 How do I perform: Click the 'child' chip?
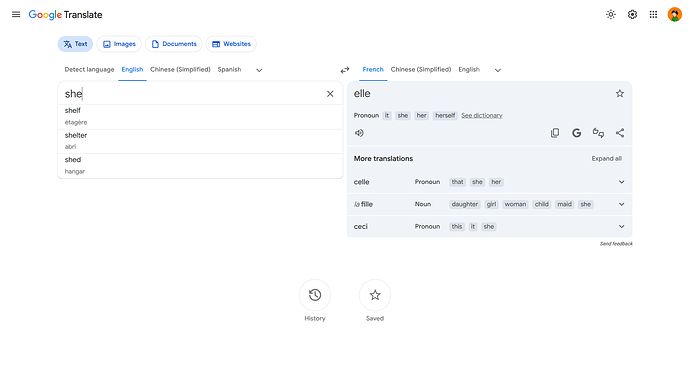coord(542,204)
